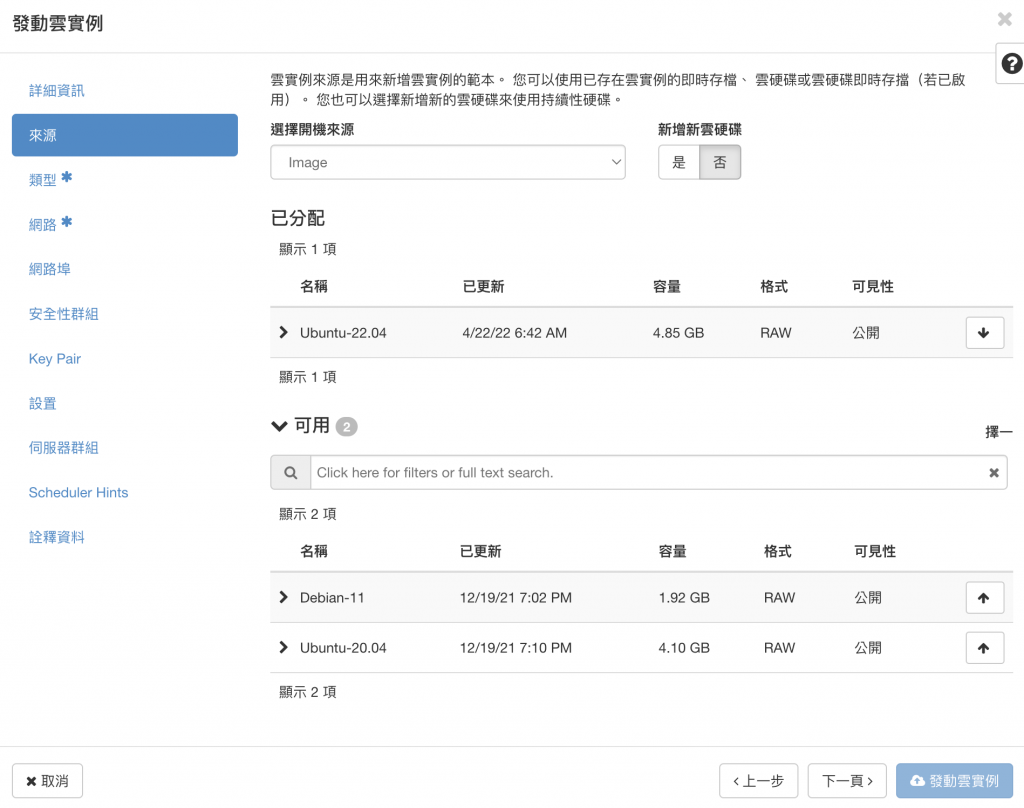Viewport: 1024px width, 808px height.
Task: Switch to the Key Pair tab
Action: coord(55,359)
